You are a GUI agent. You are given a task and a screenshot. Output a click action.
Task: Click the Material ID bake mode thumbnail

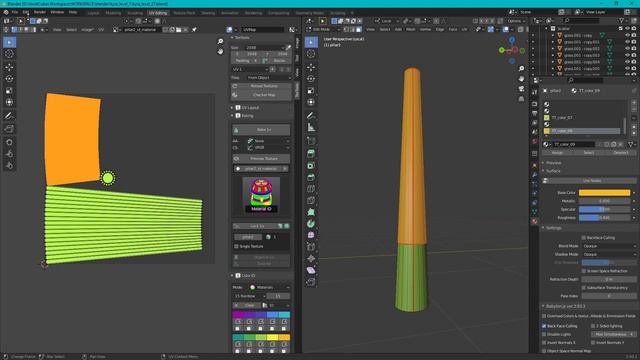(x=261, y=195)
